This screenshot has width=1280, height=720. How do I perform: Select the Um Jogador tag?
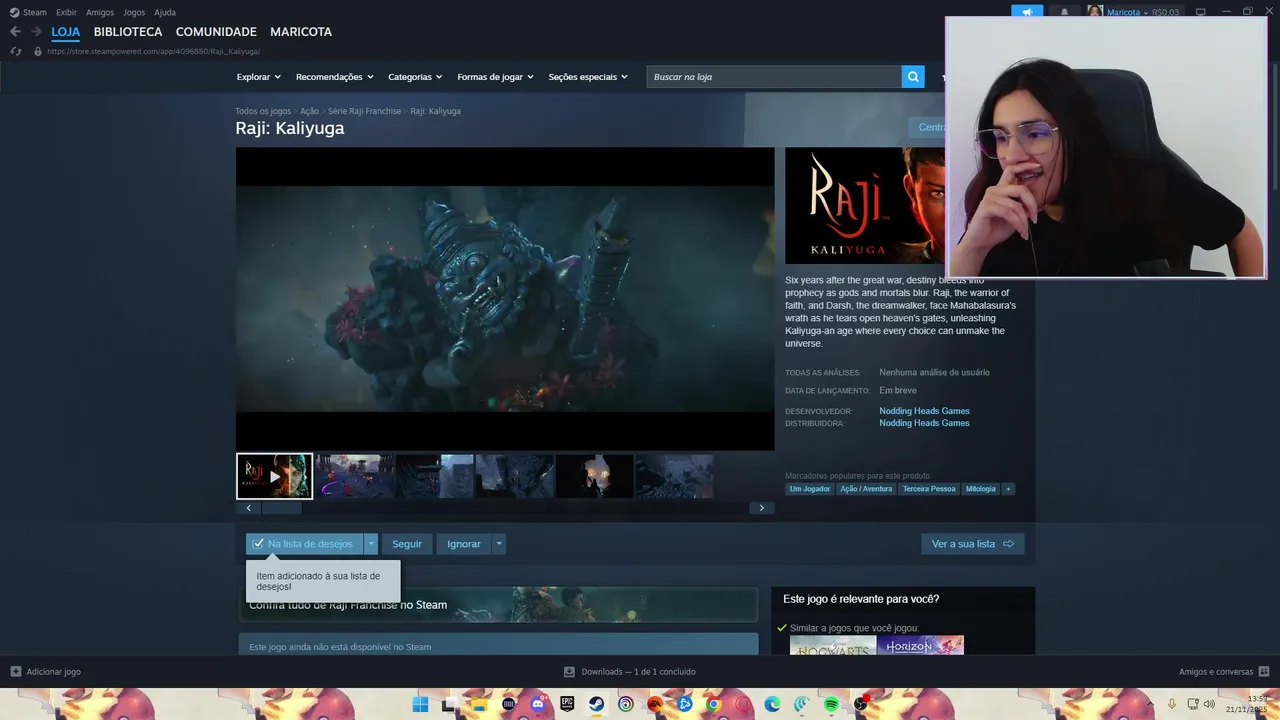(x=810, y=489)
